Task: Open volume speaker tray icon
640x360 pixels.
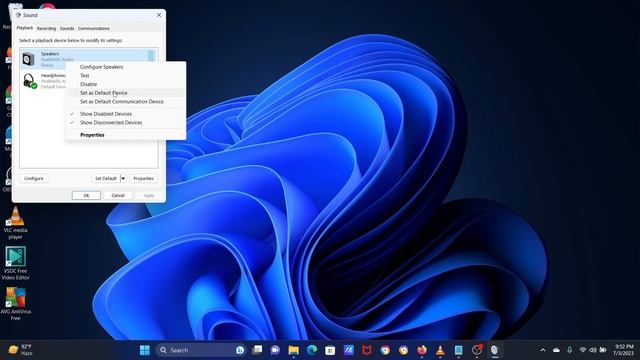Action: [x=593, y=350]
